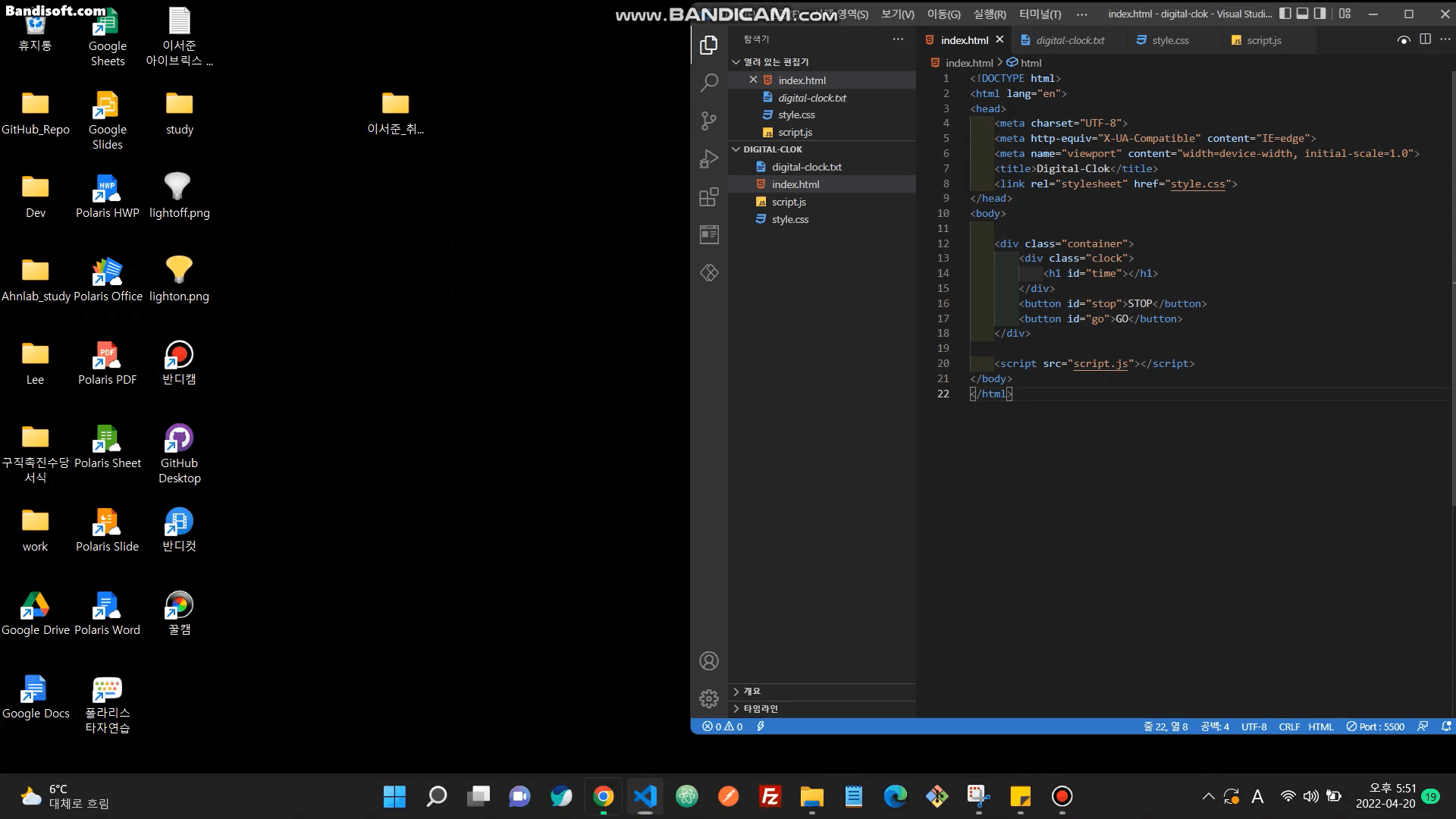This screenshot has height=819, width=1456.
Task: Click the Split Editor icon
Action: click(1425, 39)
